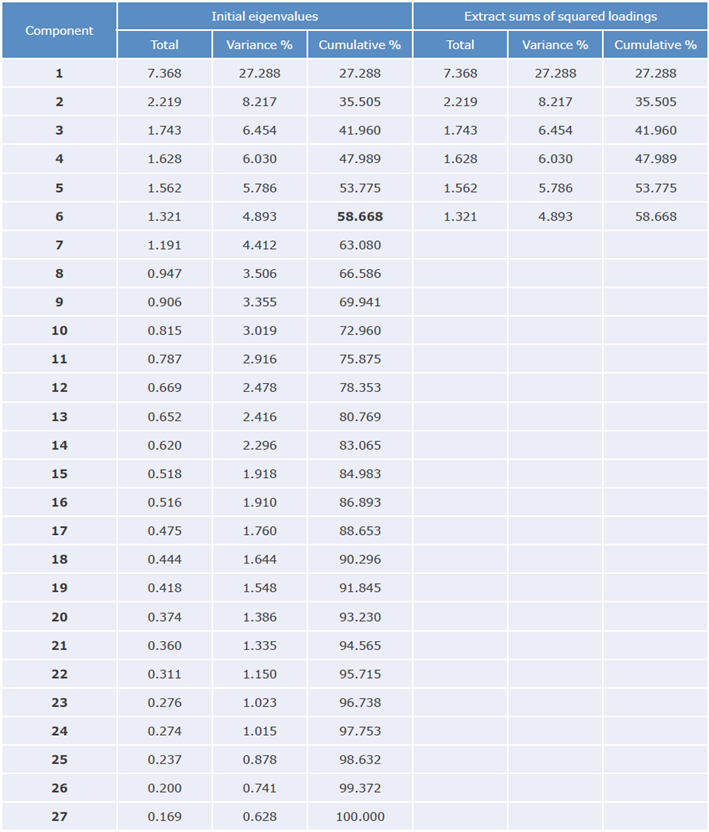Image resolution: width=709 pixels, height=832 pixels.
Task: Select the component 20 row label
Action: coord(59,617)
